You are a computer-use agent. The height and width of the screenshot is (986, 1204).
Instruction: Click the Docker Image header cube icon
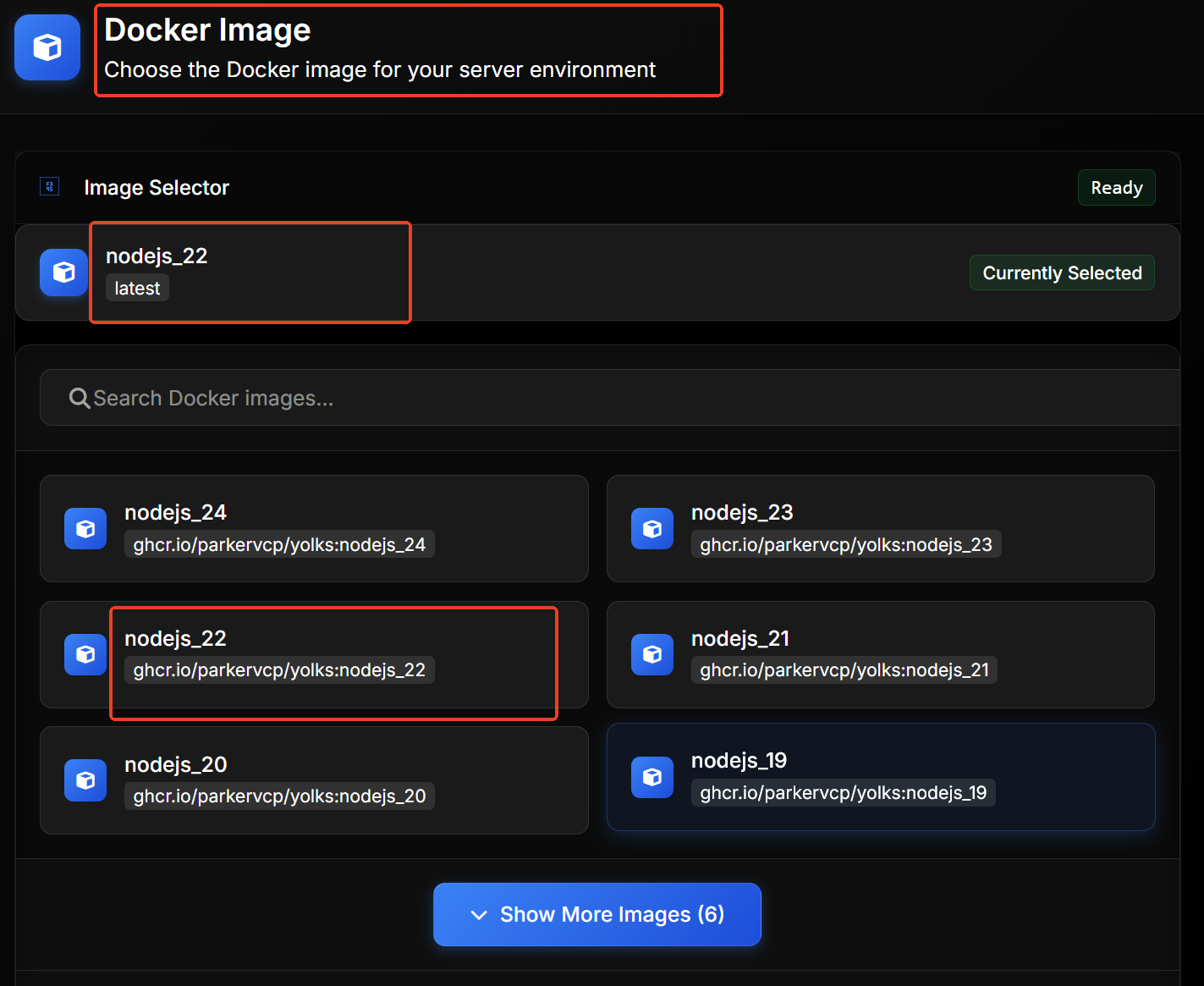click(x=47, y=47)
